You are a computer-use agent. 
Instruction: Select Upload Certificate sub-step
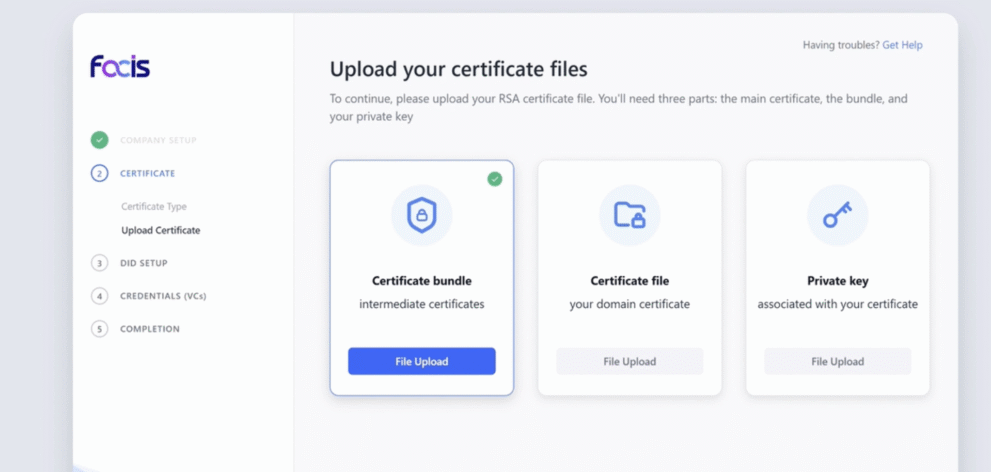tap(160, 230)
